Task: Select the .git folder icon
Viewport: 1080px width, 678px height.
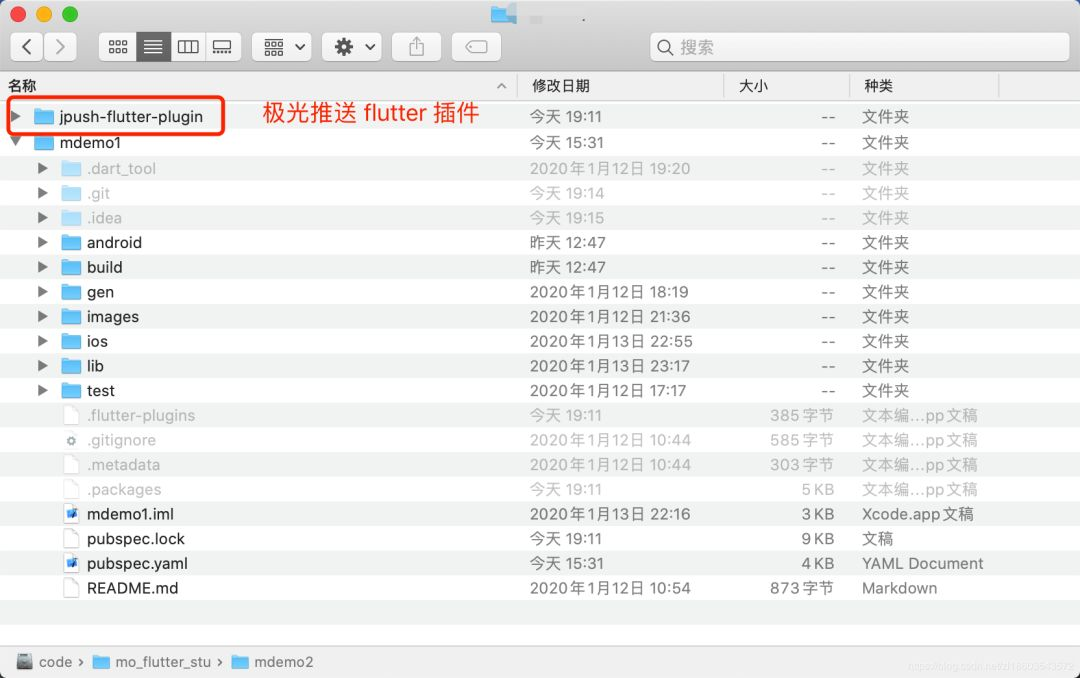Action: 71,193
